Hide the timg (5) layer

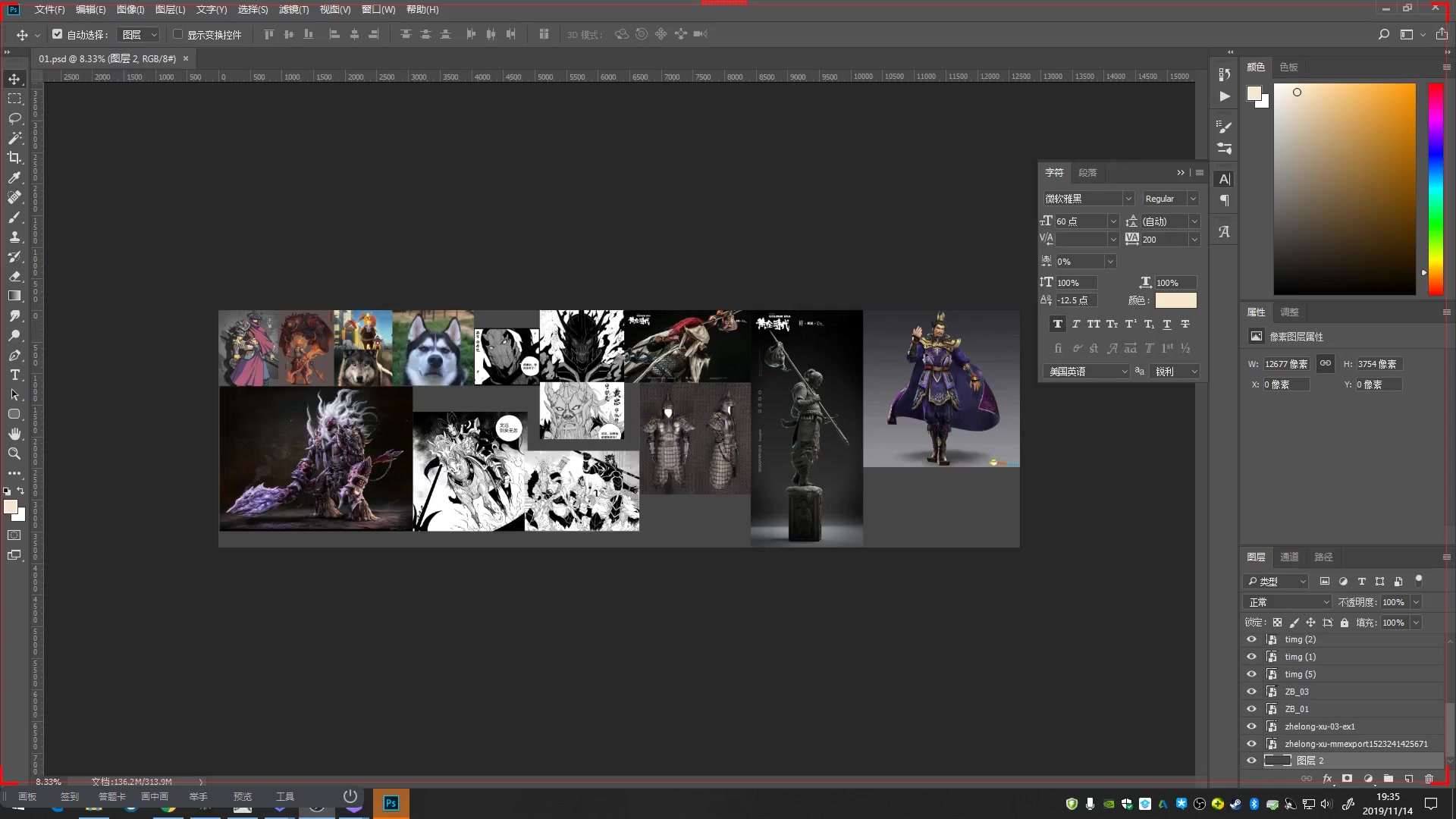pos(1251,674)
